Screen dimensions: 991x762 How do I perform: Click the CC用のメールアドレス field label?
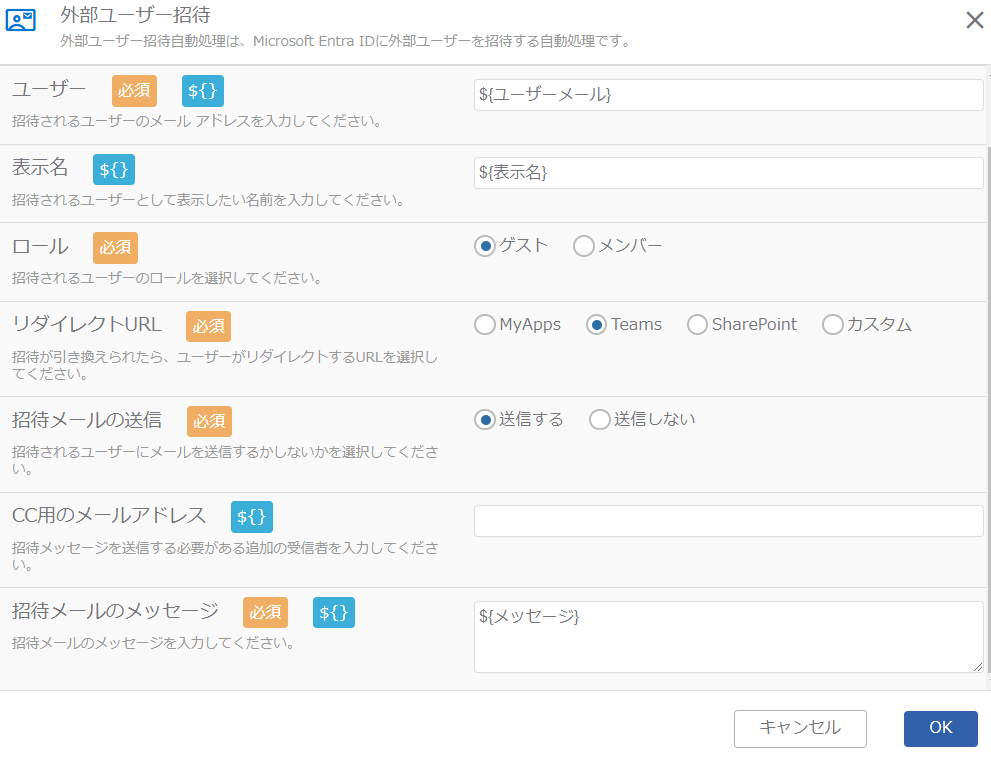[109, 516]
